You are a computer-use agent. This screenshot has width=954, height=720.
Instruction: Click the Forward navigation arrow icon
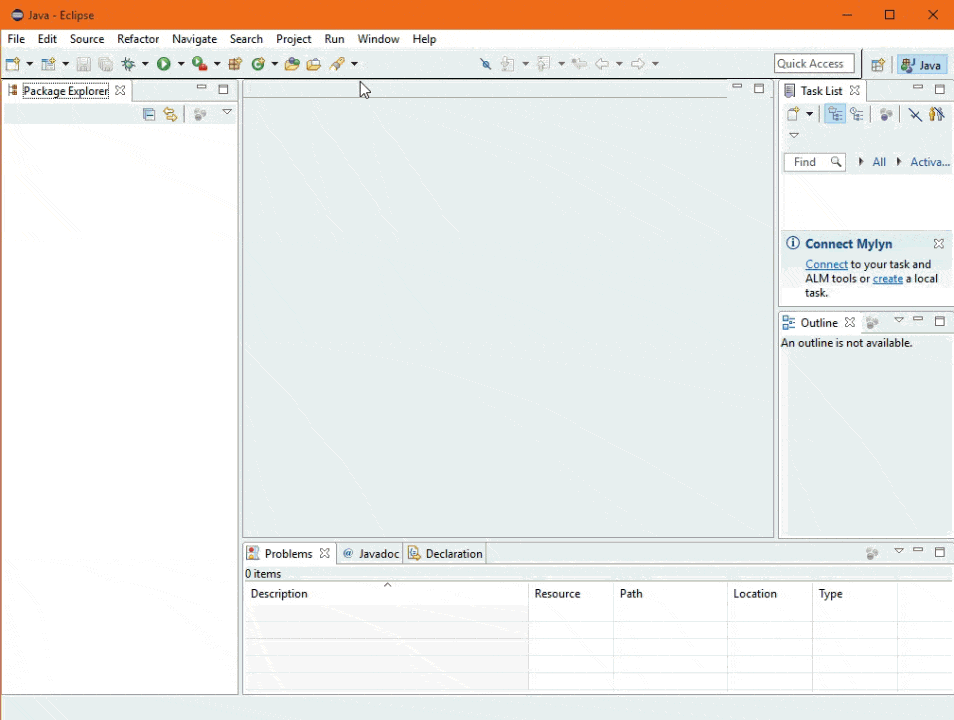(x=638, y=64)
